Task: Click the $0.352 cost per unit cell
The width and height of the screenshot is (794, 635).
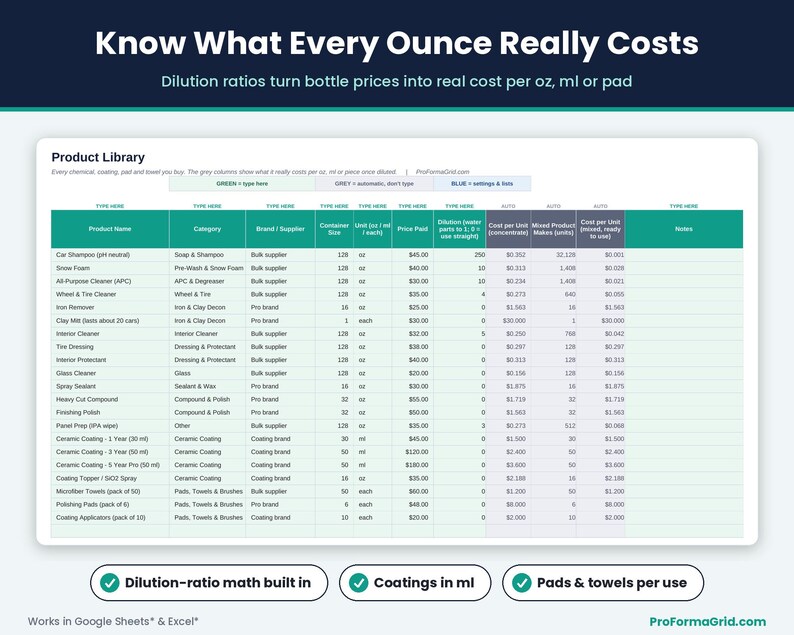Action: point(508,255)
